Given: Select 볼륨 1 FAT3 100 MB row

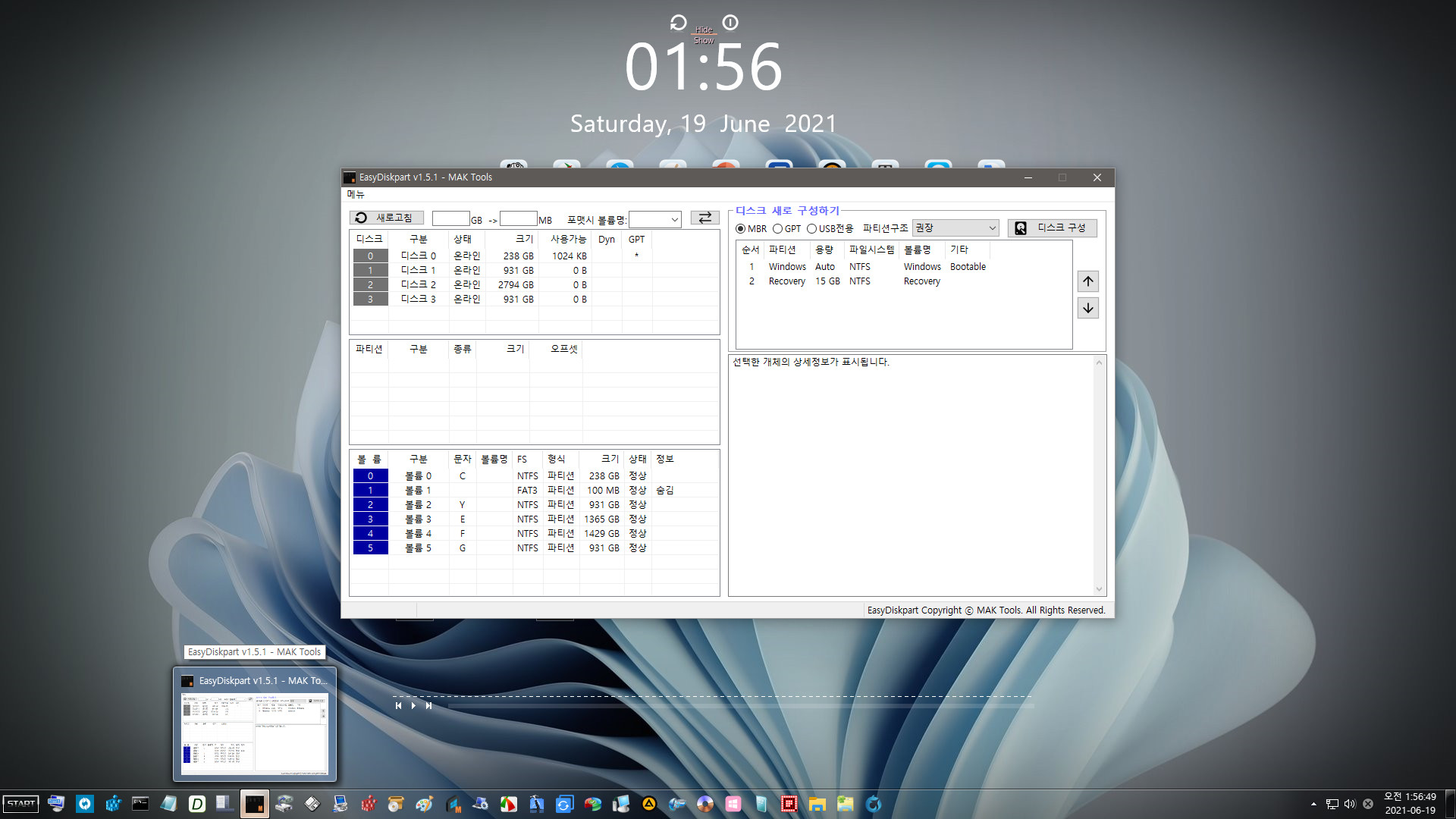Looking at the screenshot, I should click(x=534, y=490).
